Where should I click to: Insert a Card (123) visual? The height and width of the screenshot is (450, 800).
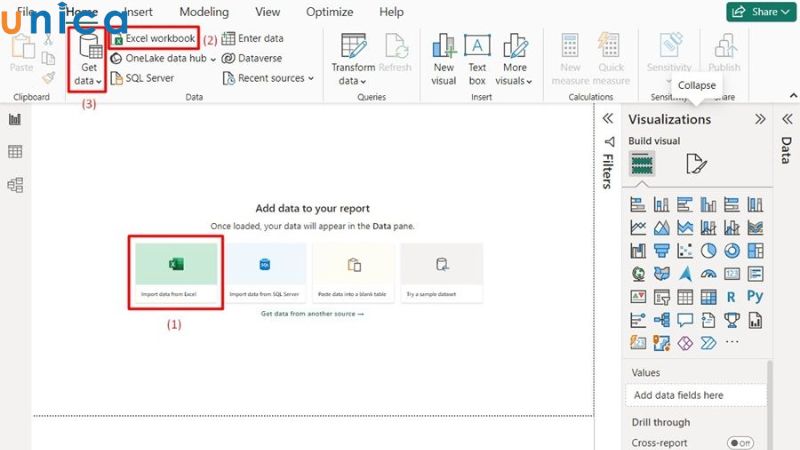[732, 274]
